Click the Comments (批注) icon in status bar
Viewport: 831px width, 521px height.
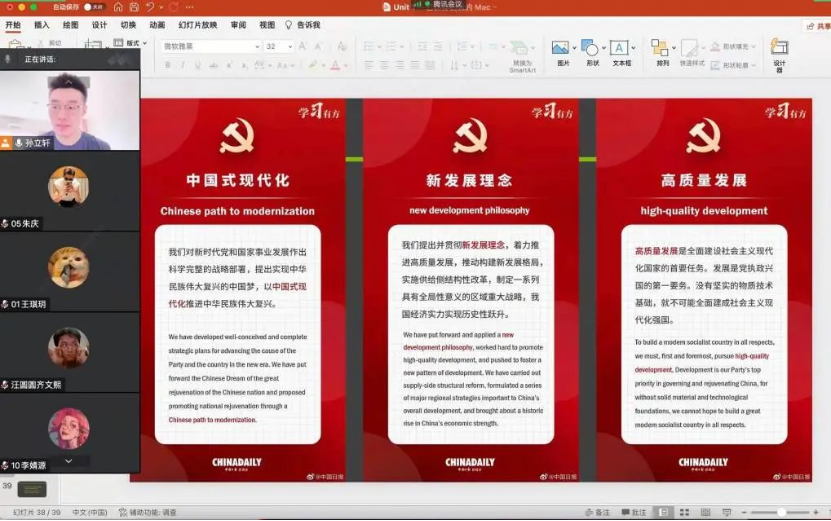[633, 512]
